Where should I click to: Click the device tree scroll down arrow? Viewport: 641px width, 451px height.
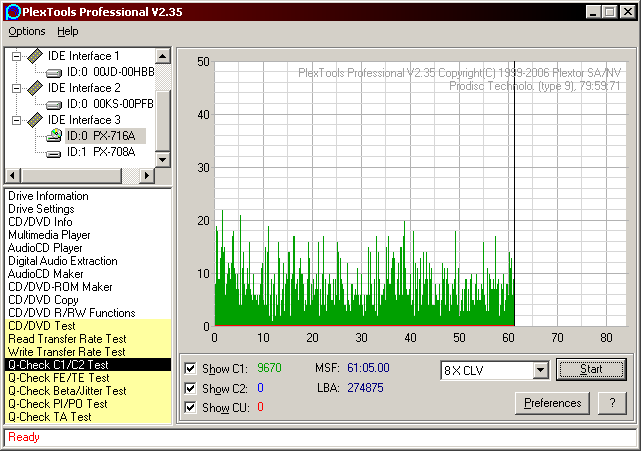coord(163,159)
